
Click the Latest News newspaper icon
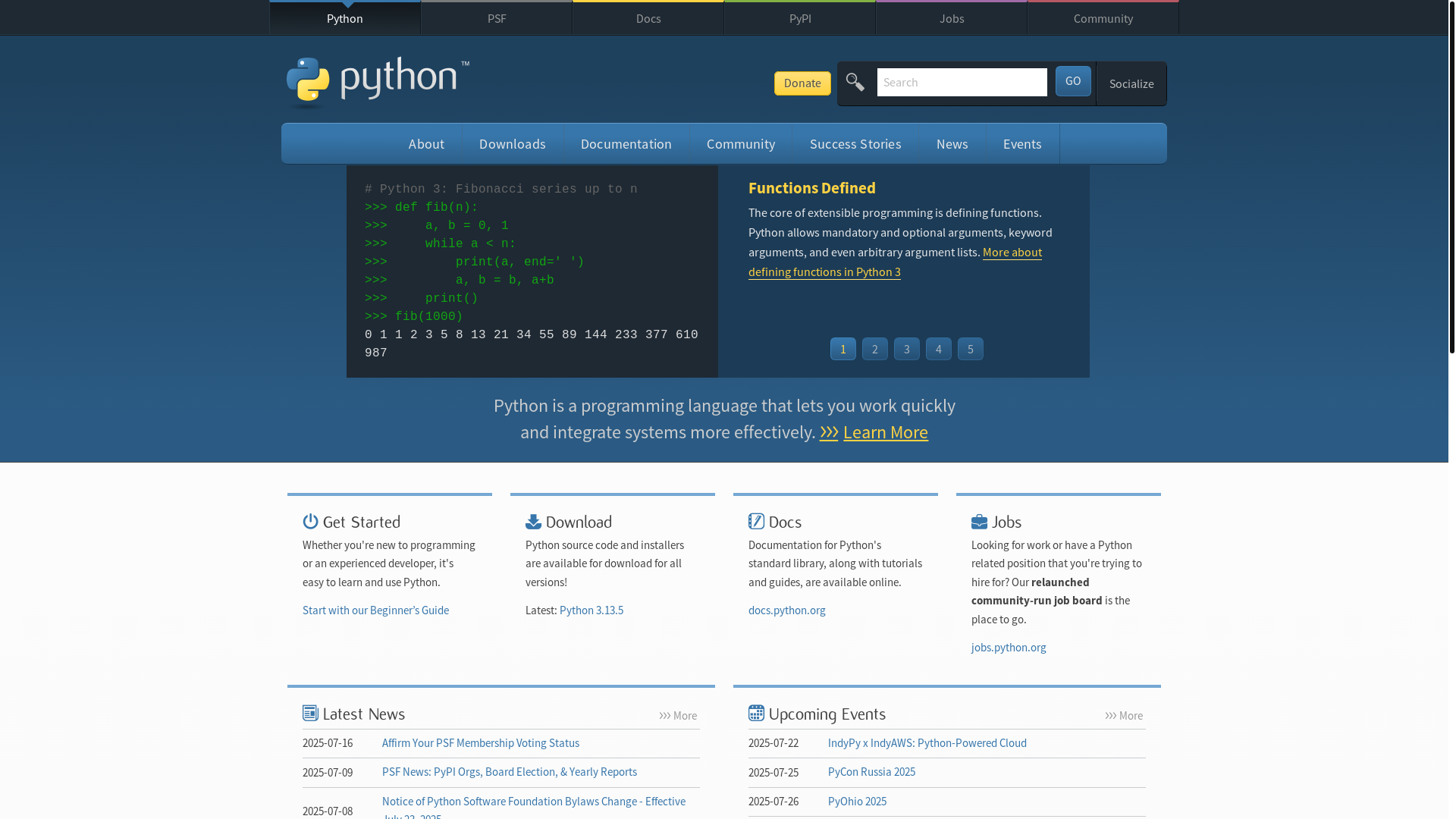[x=310, y=713]
